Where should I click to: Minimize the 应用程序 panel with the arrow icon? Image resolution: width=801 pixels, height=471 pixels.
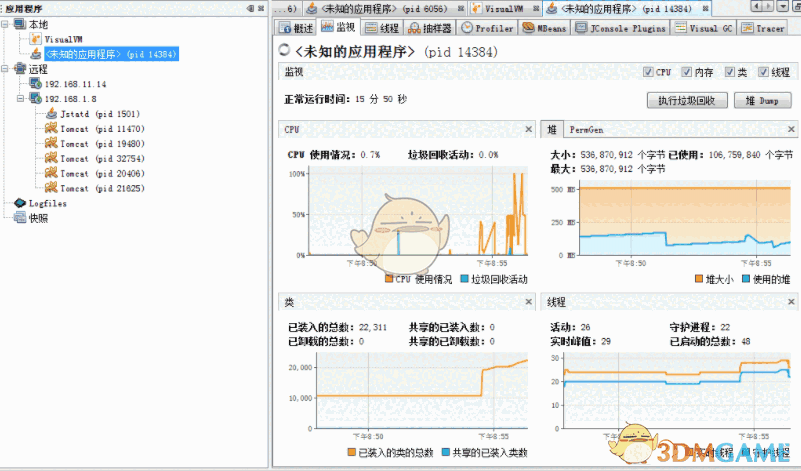tap(250, 8)
